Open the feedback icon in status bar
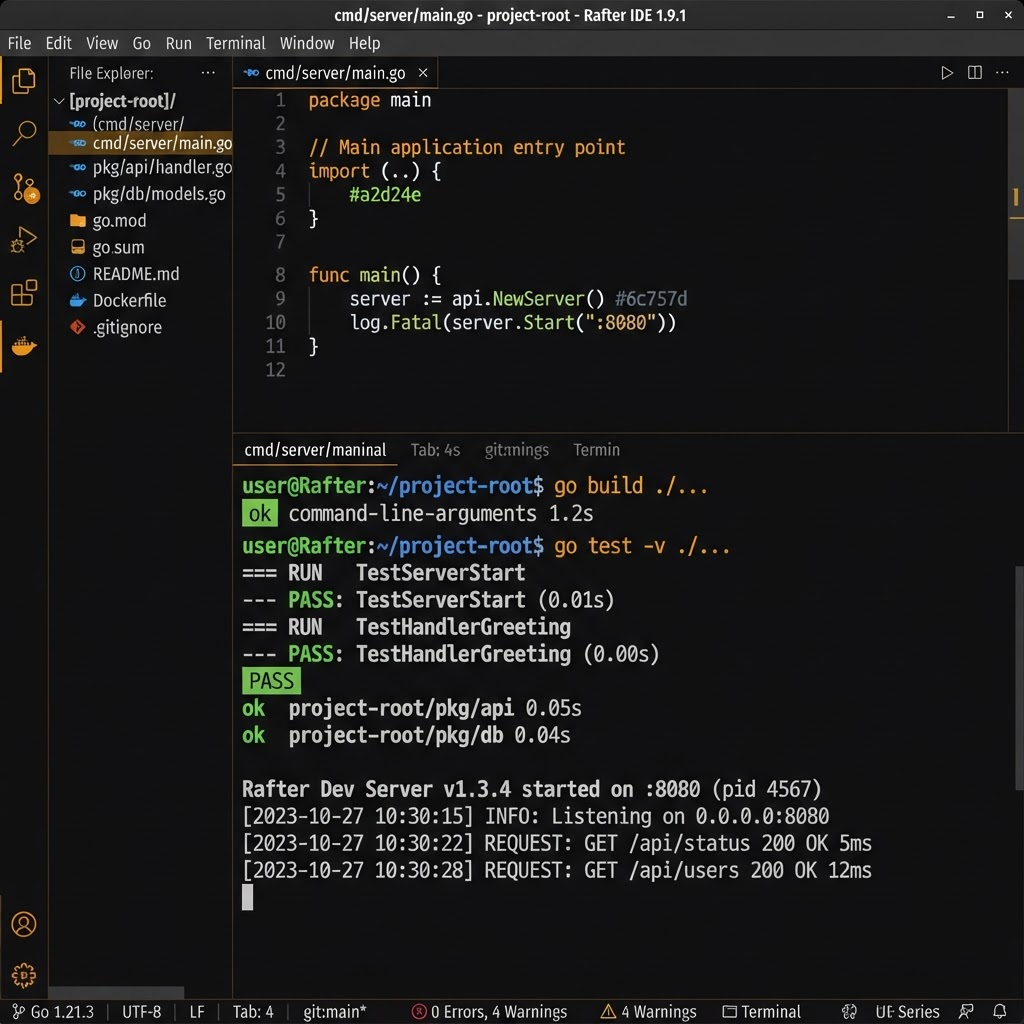This screenshot has height=1024, width=1024. [966, 1012]
